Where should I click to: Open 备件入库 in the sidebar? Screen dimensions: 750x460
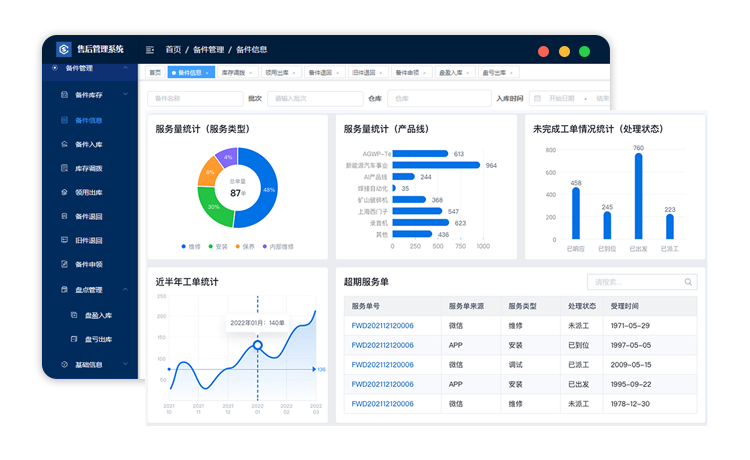89,144
